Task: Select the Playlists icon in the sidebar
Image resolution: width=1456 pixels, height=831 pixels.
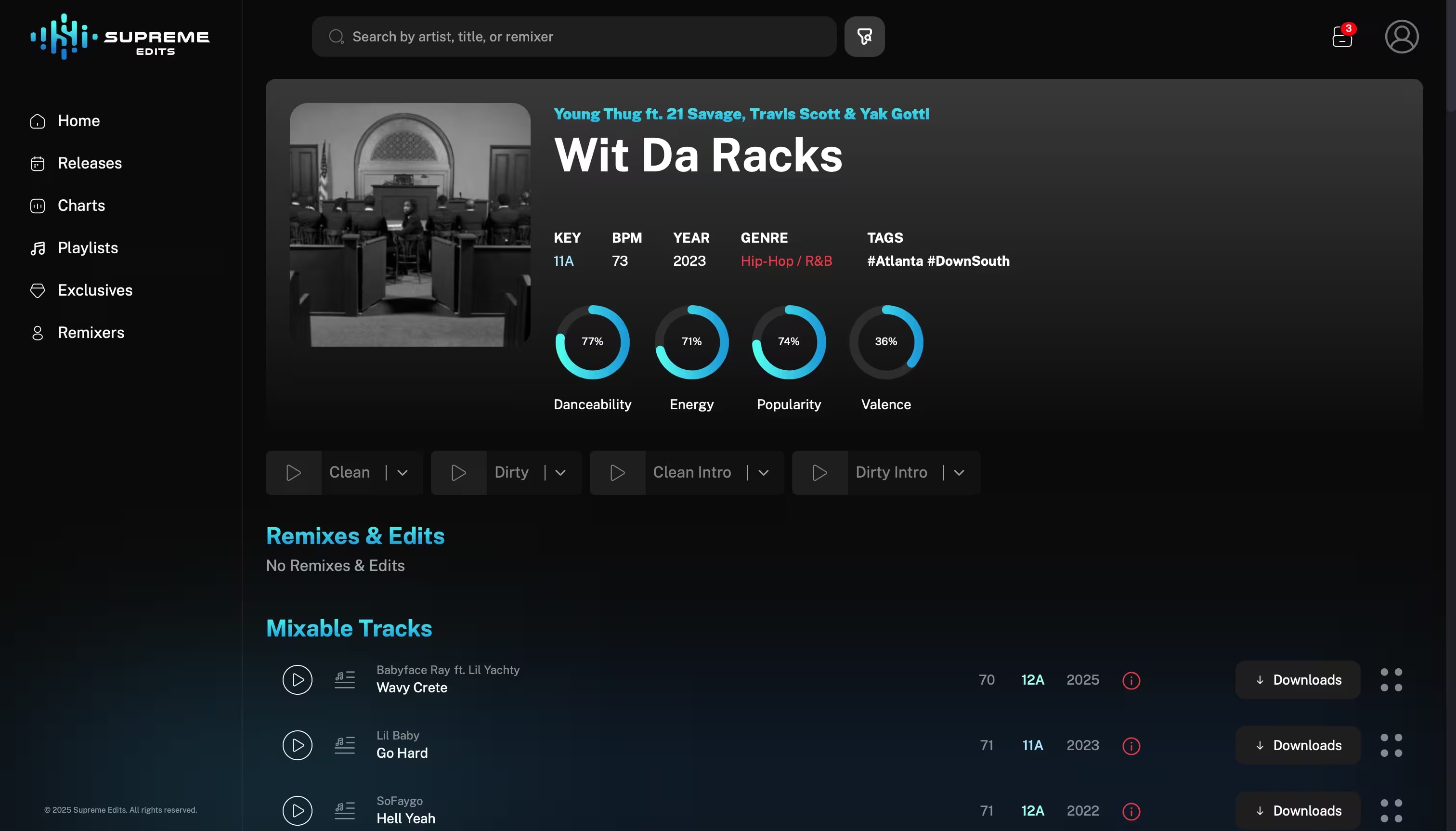Action: [37, 247]
